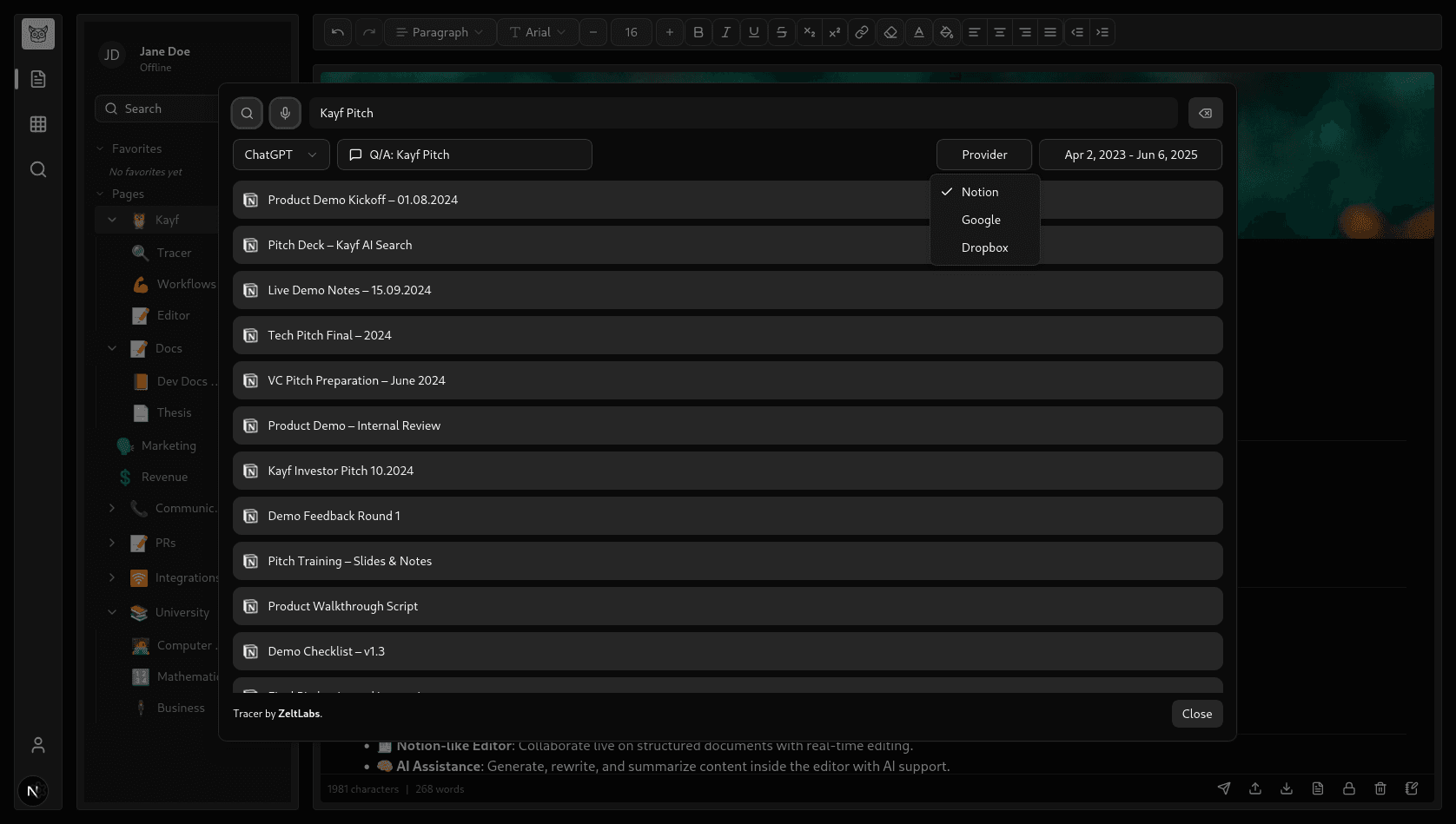Open the text color picker
Screen dimensions: 1456x824
[919, 32]
